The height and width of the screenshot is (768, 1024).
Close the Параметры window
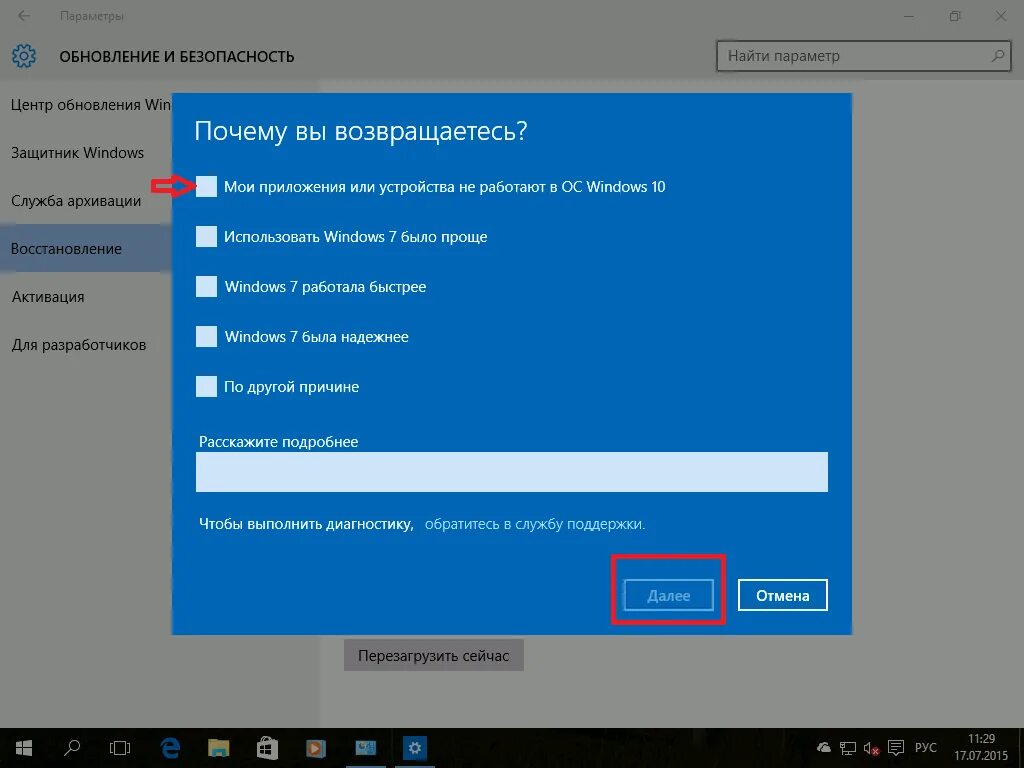coord(1000,16)
